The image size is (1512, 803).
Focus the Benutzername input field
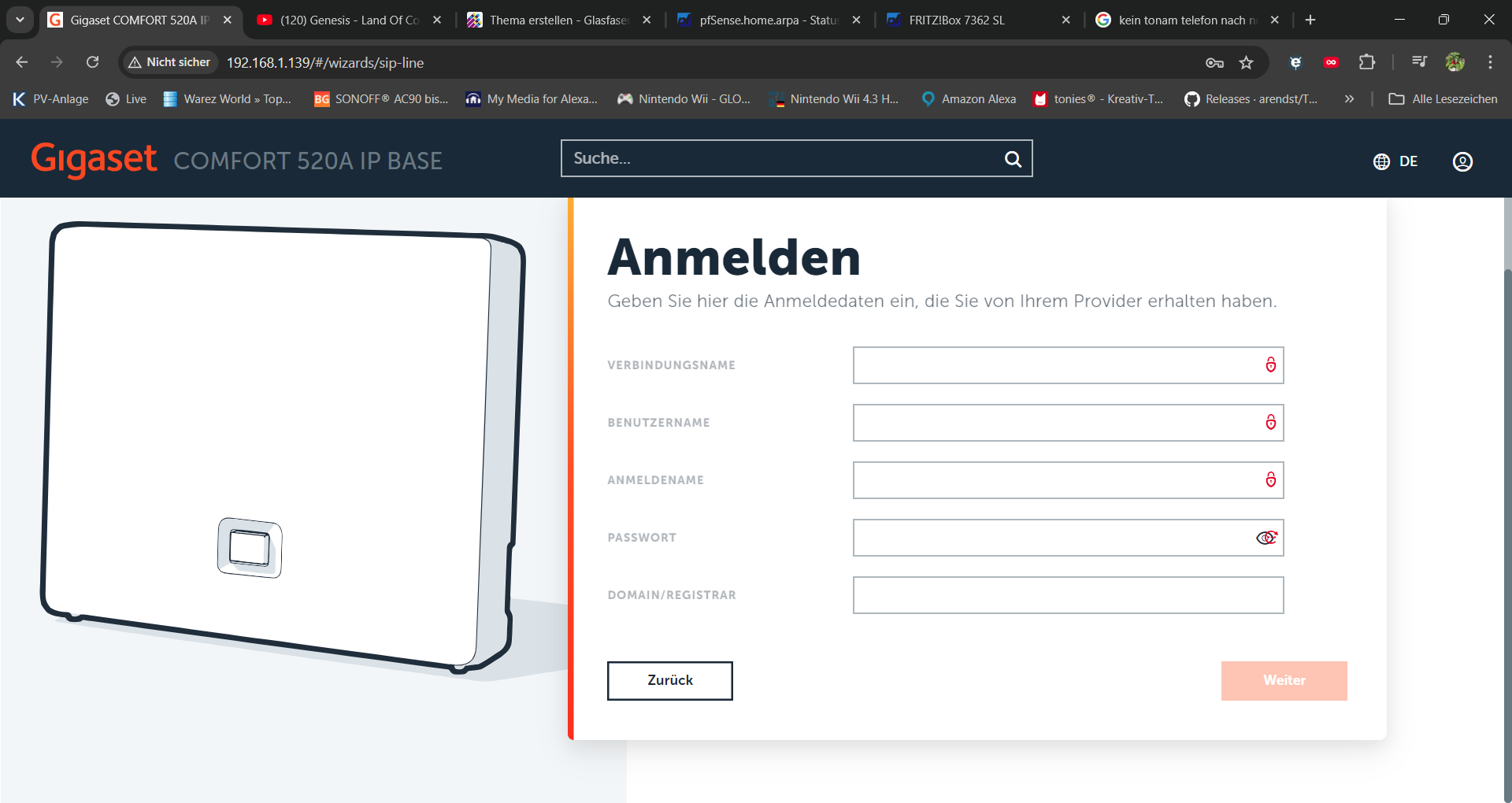(1068, 423)
